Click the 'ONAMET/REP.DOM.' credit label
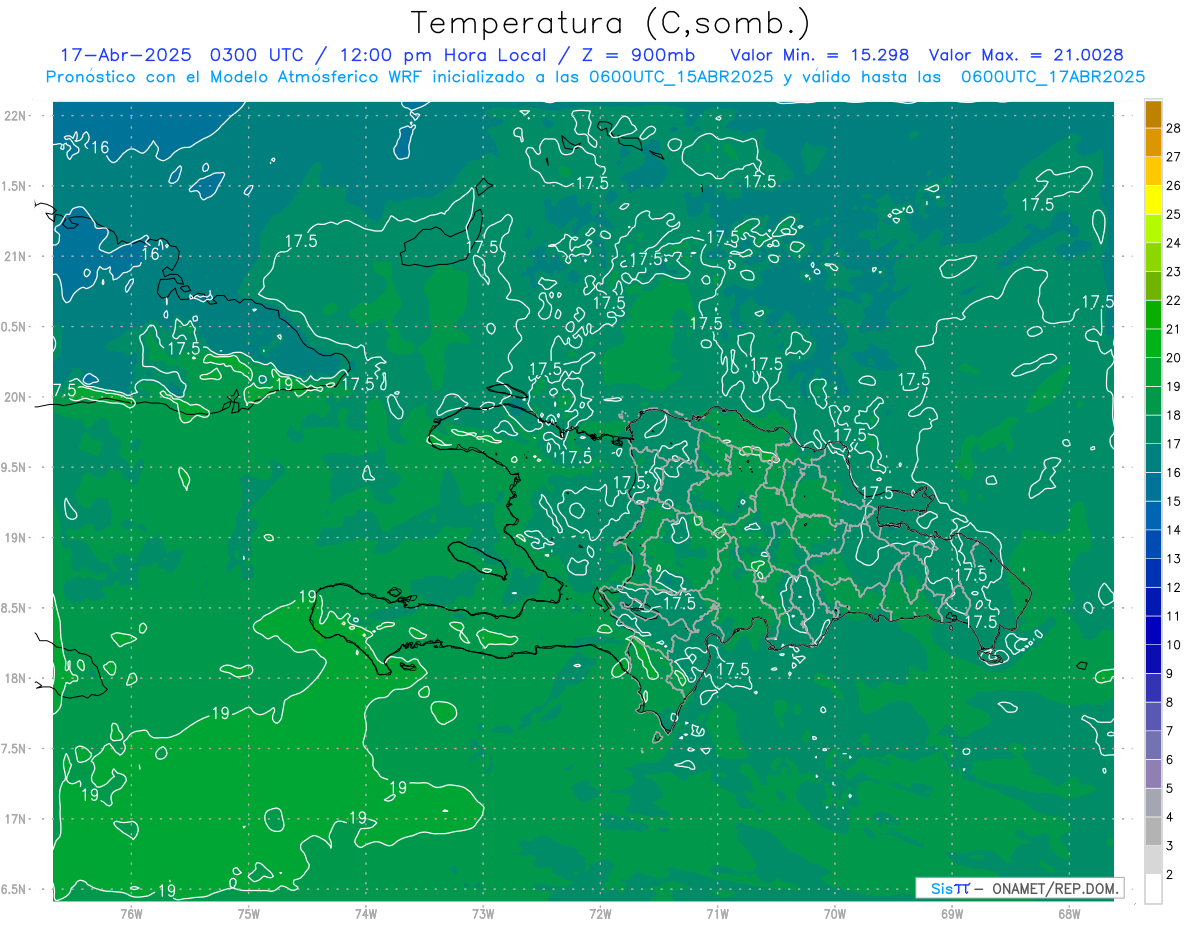Image resolution: width=1200 pixels, height=927 pixels. (1054, 888)
